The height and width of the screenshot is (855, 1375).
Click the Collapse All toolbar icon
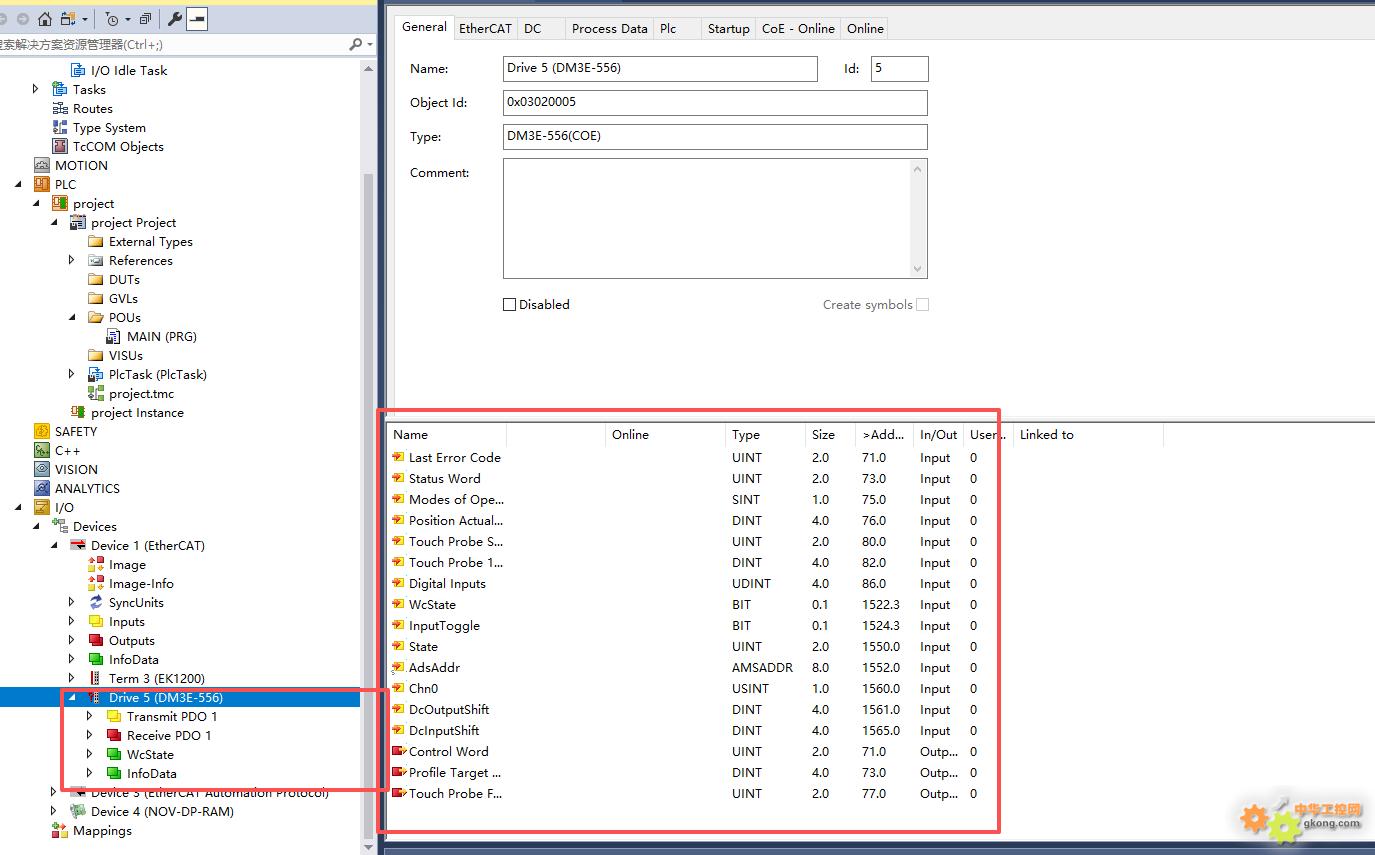tap(146, 19)
